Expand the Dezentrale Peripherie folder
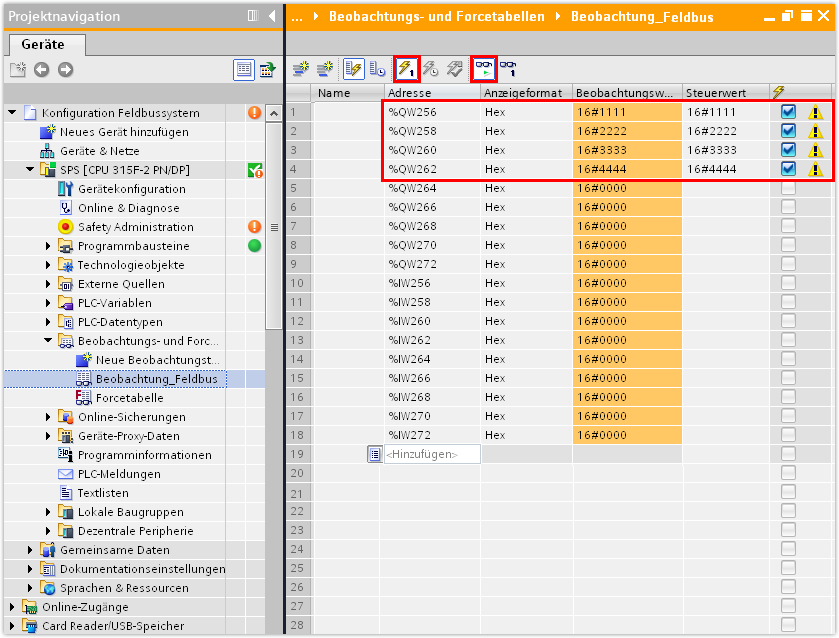Viewport: 839px width, 638px height. point(48,531)
